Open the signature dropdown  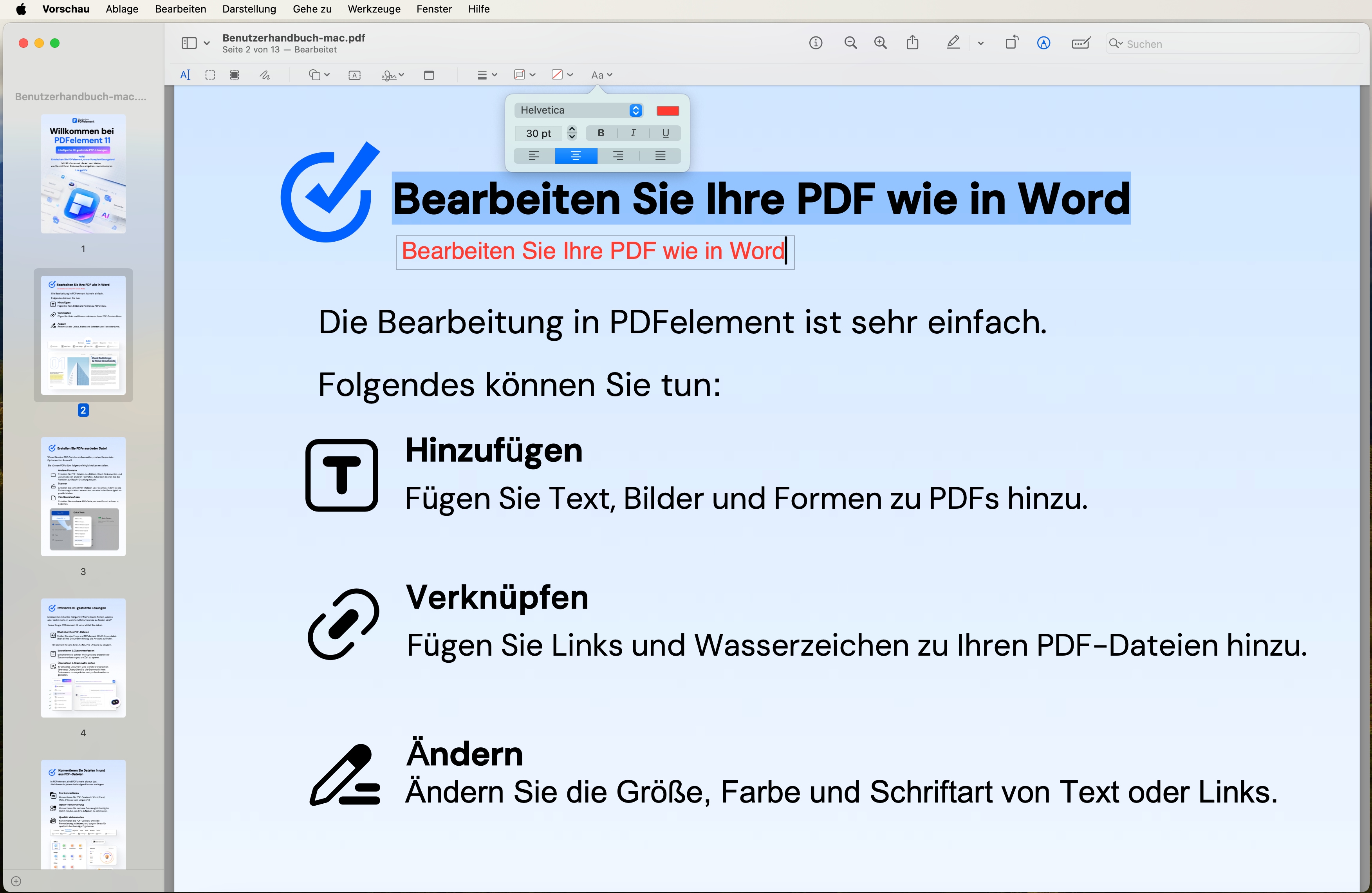pyautogui.click(x=393, y=76)
